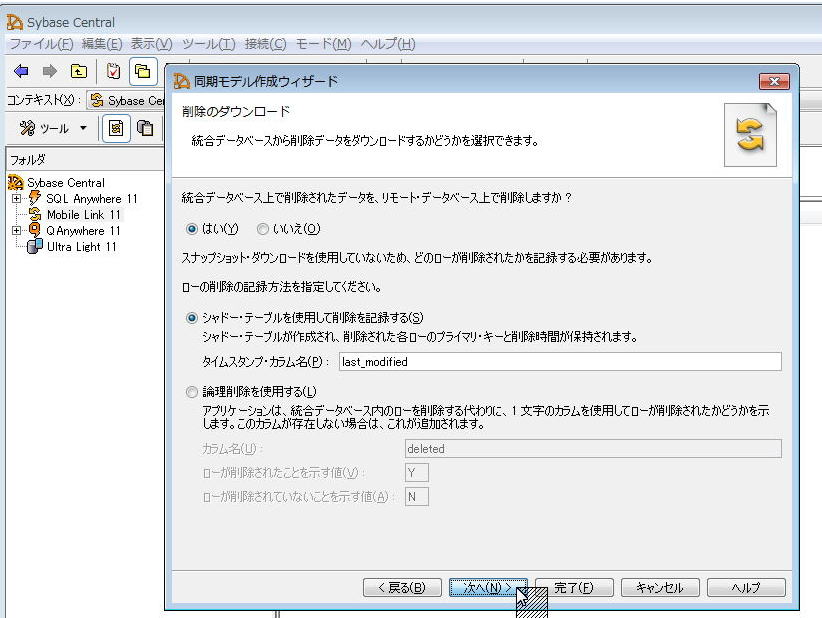The image size is (822, 618).
Task: Open the 編集(E) menu
Action: tap(101, 44)
